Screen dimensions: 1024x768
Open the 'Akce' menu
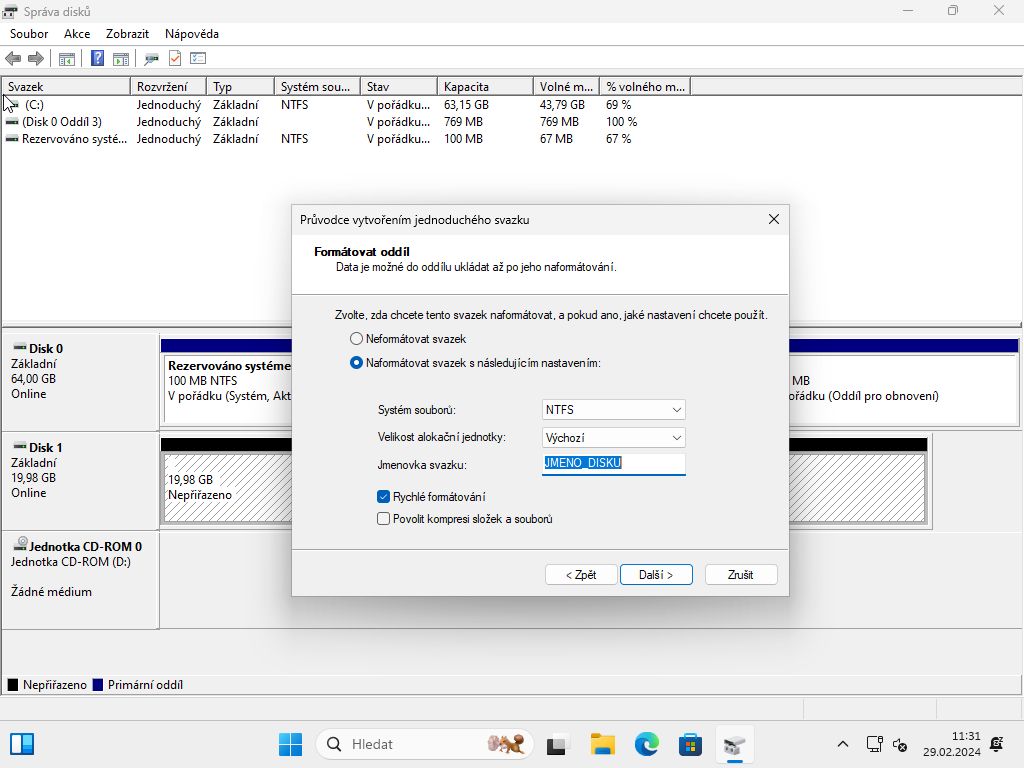pos(77,34)
